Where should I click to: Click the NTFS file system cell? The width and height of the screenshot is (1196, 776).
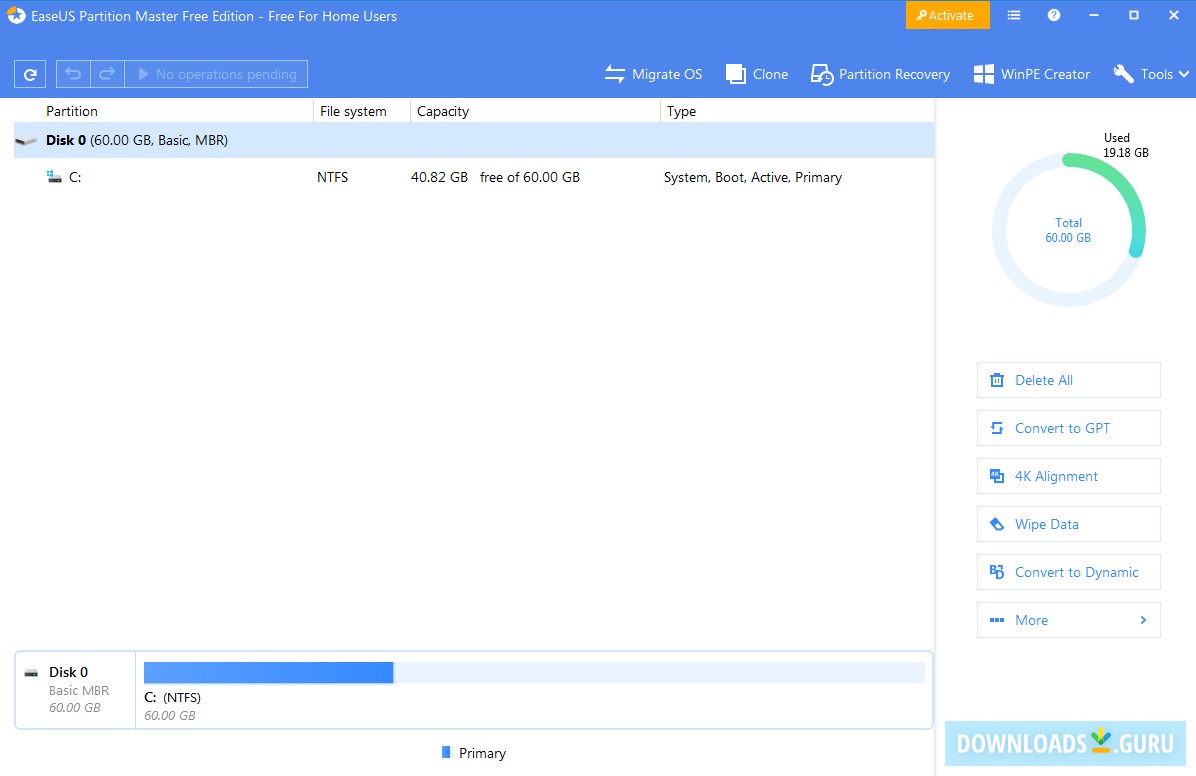pos(333,177)
